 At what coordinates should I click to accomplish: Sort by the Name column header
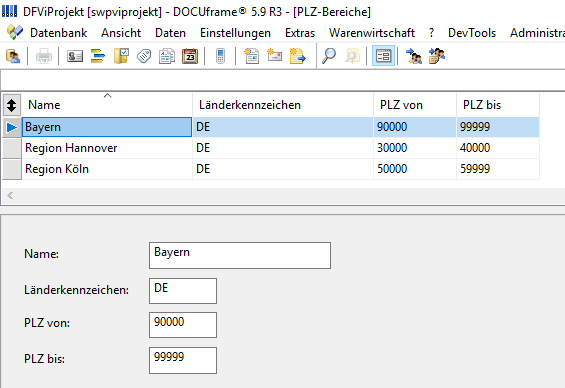(107, 105)
